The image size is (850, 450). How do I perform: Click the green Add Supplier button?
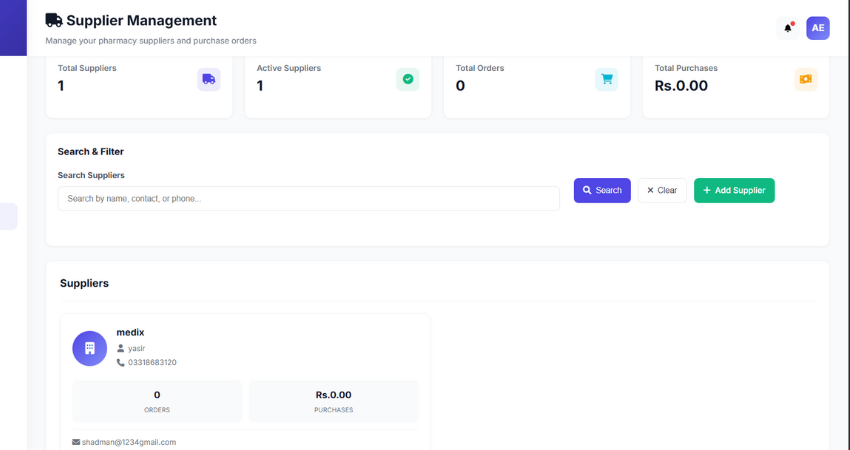pyautogui.click(x=734, y=190)
